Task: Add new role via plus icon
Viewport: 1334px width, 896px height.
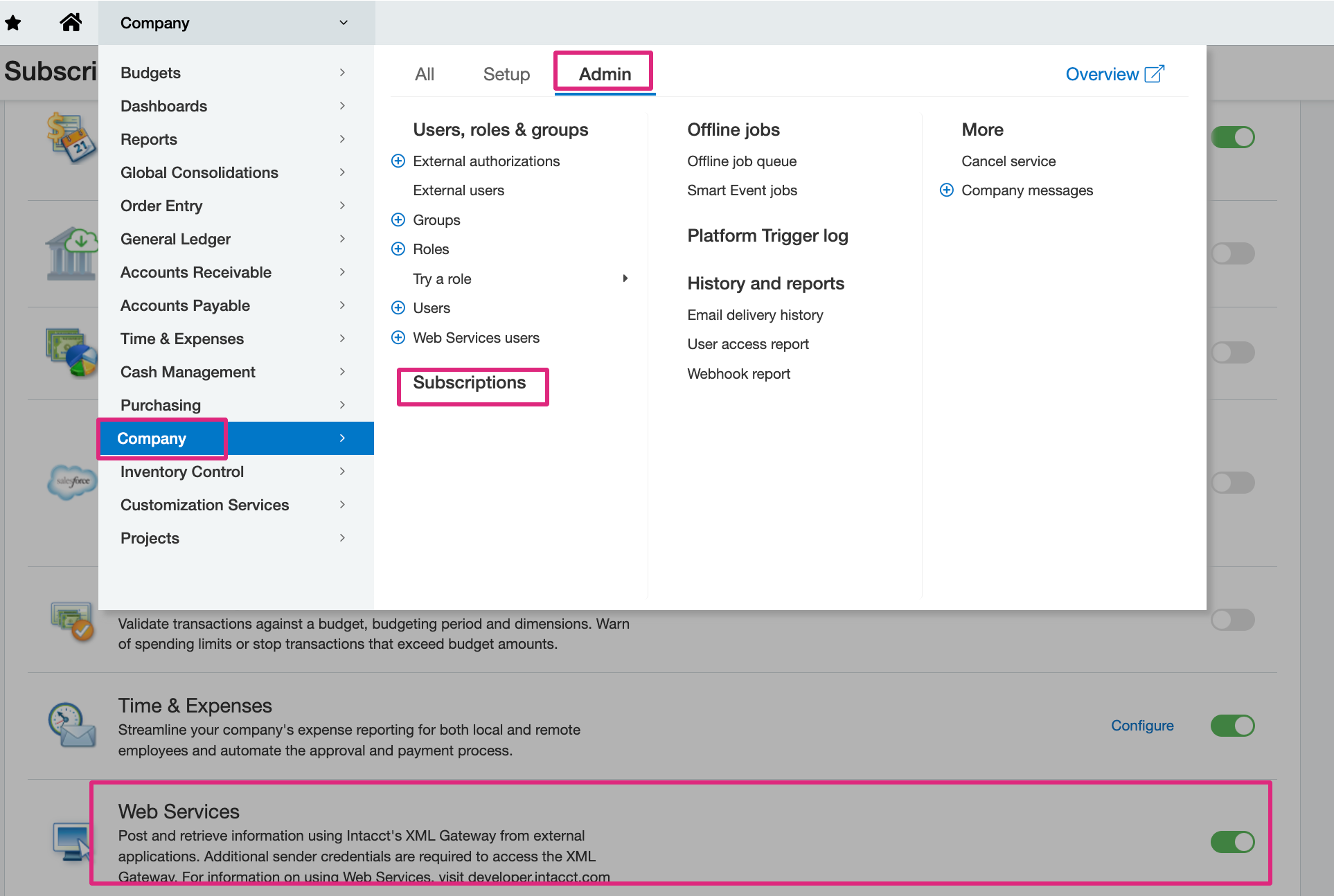Action: (398, 249)
